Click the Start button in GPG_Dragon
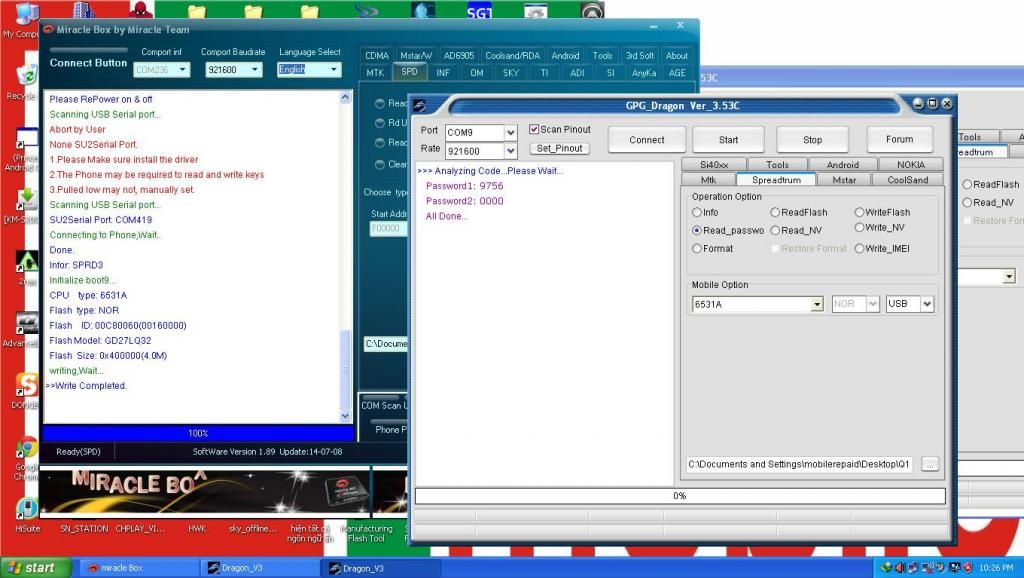The image size is (1024, 578). point(728,140)
